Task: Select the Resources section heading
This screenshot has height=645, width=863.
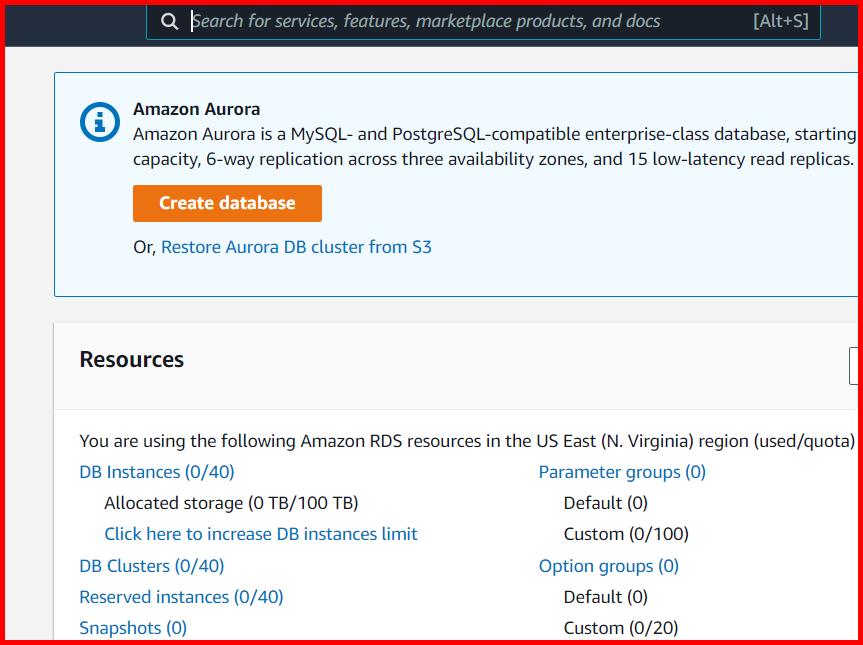Action: tap(131, 359)
